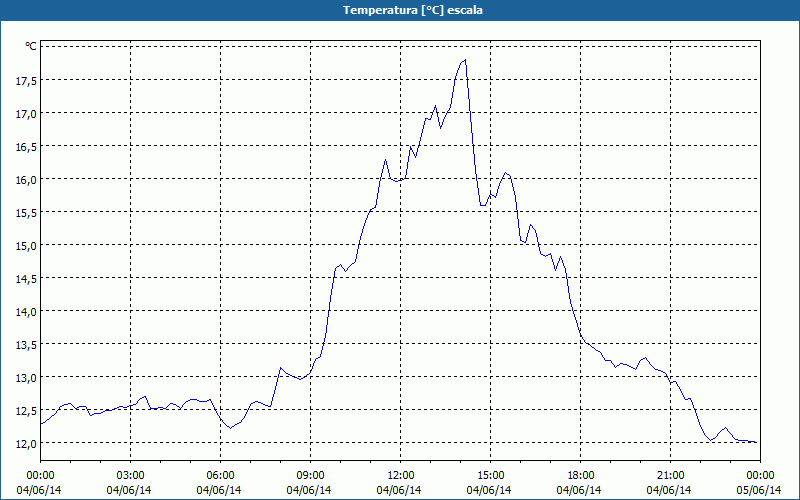Screen dimensions: 800x500
Task: Click the 03:00 time axis label
Action: click(131, 474)
